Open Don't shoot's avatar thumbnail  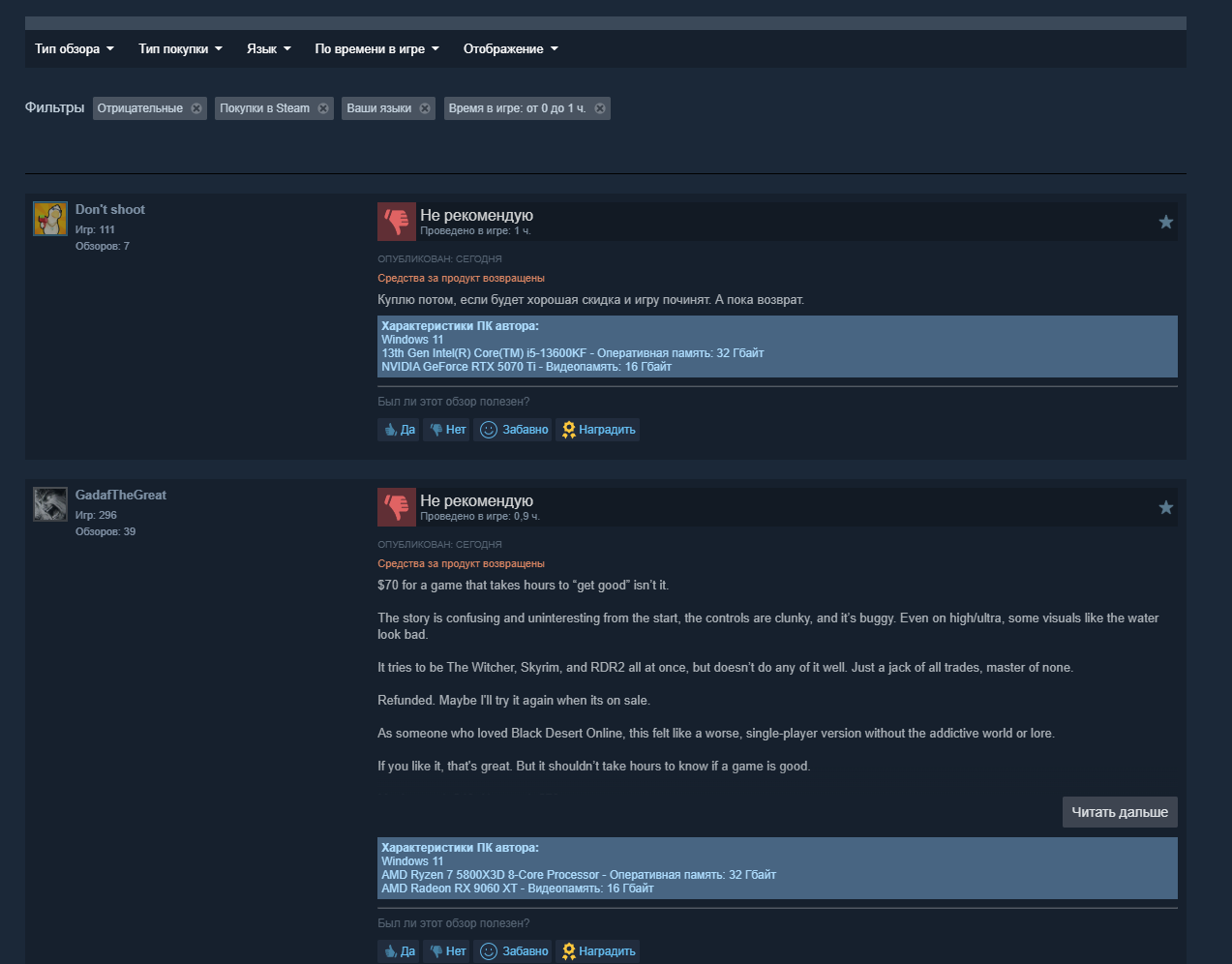(x=50, y=219)
